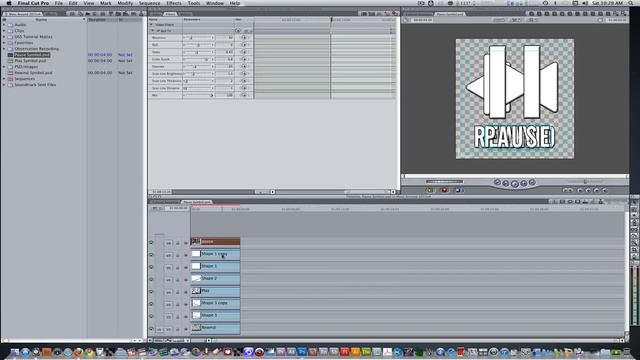This screenshot has height=360, width=640.
Task: Select the Selection arrow tool in tool palette
Action: tap(634, 203)
